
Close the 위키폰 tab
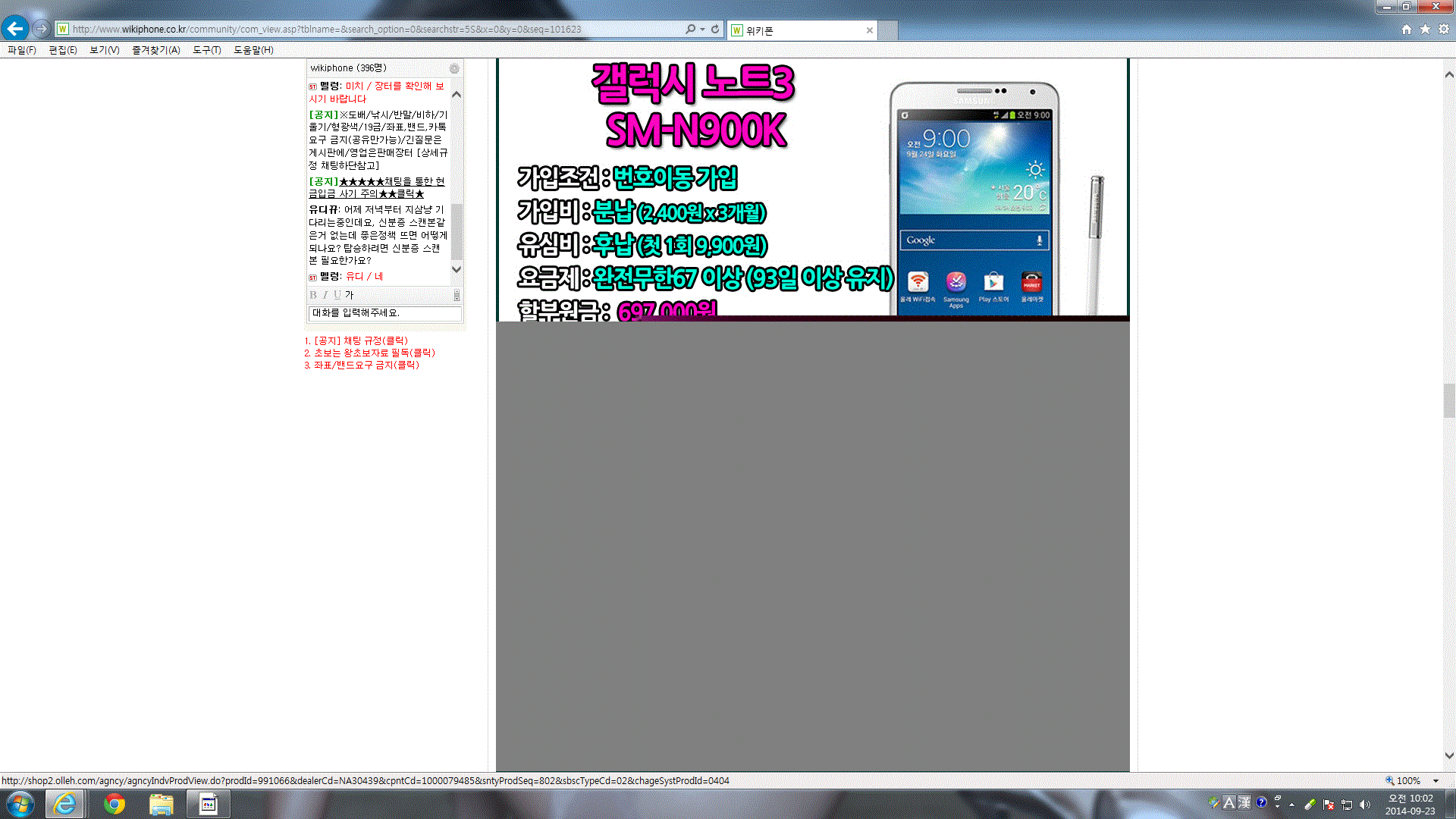point(870,30)
